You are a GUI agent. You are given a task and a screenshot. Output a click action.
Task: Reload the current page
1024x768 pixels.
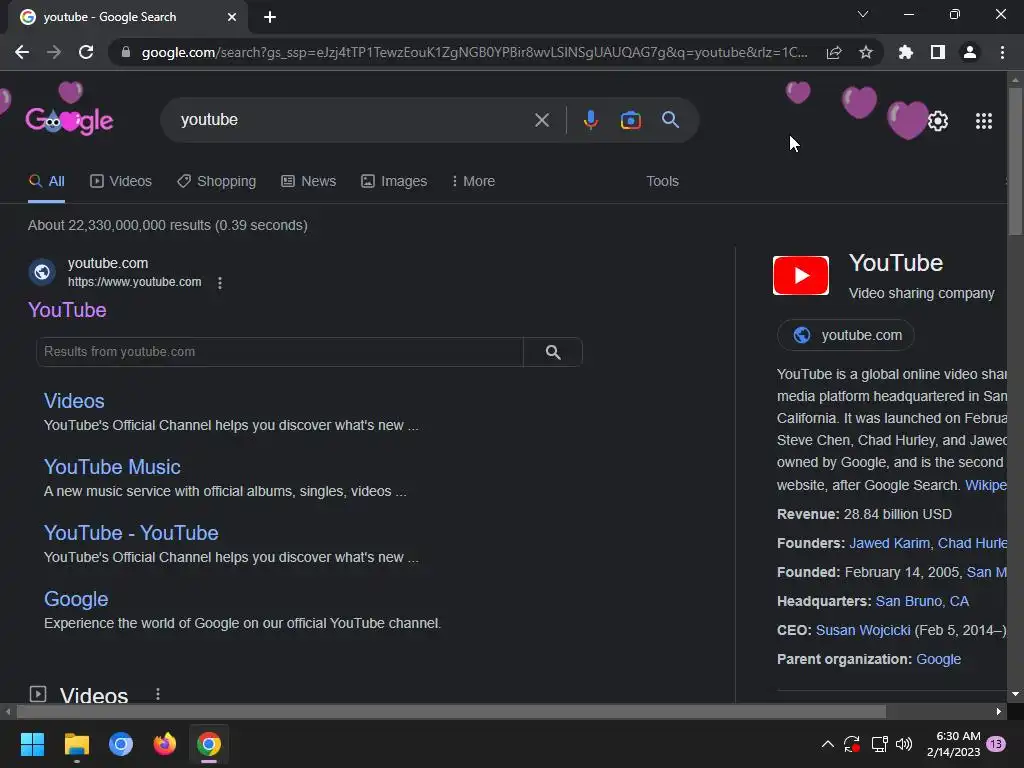pyautogui.click(x=86, y=52)
